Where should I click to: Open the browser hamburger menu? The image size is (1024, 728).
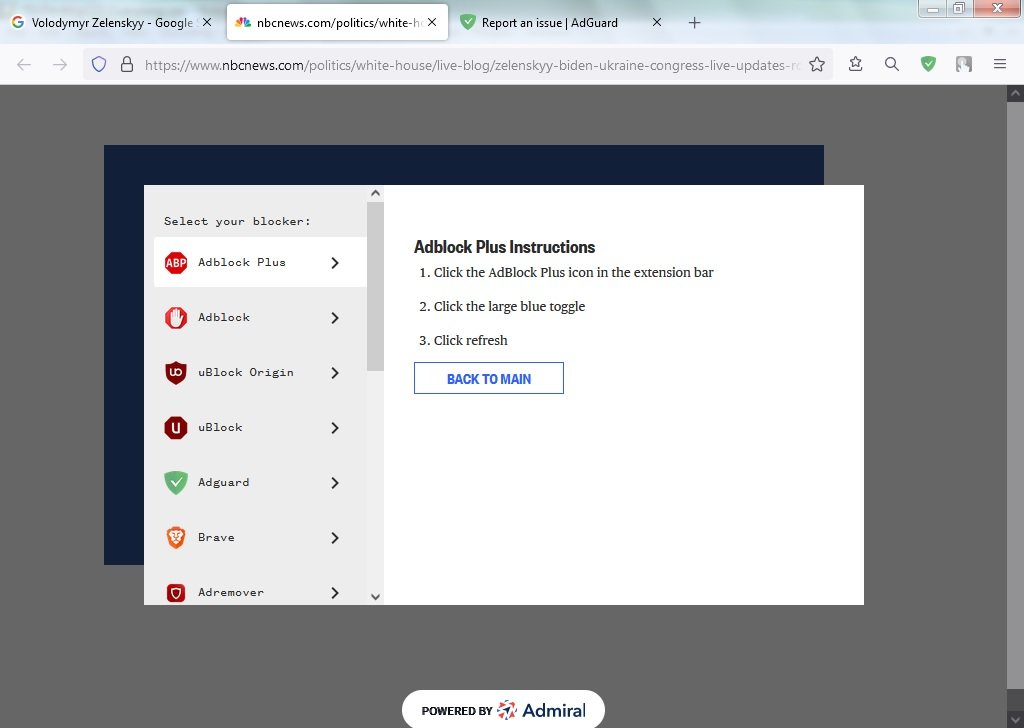pyautogui.click(x=1000, y=63)
